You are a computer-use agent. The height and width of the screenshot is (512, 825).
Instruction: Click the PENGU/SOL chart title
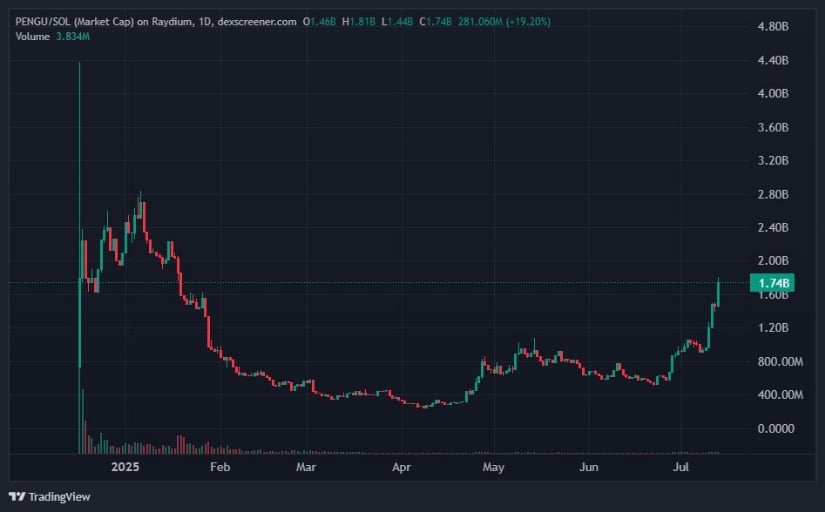point(156,22)
